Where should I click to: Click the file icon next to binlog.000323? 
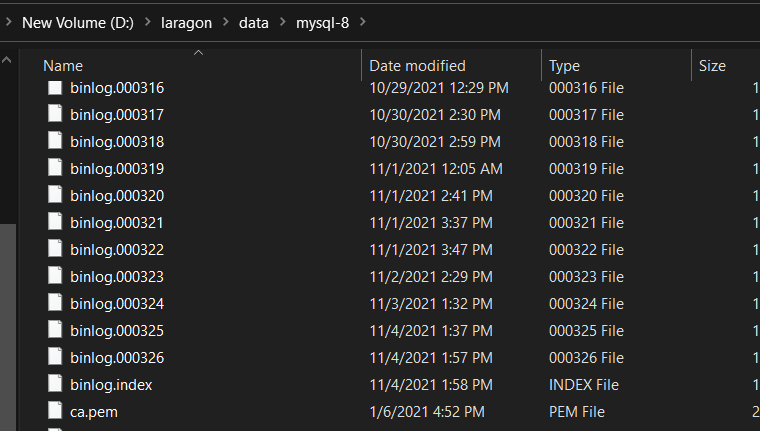55,276
